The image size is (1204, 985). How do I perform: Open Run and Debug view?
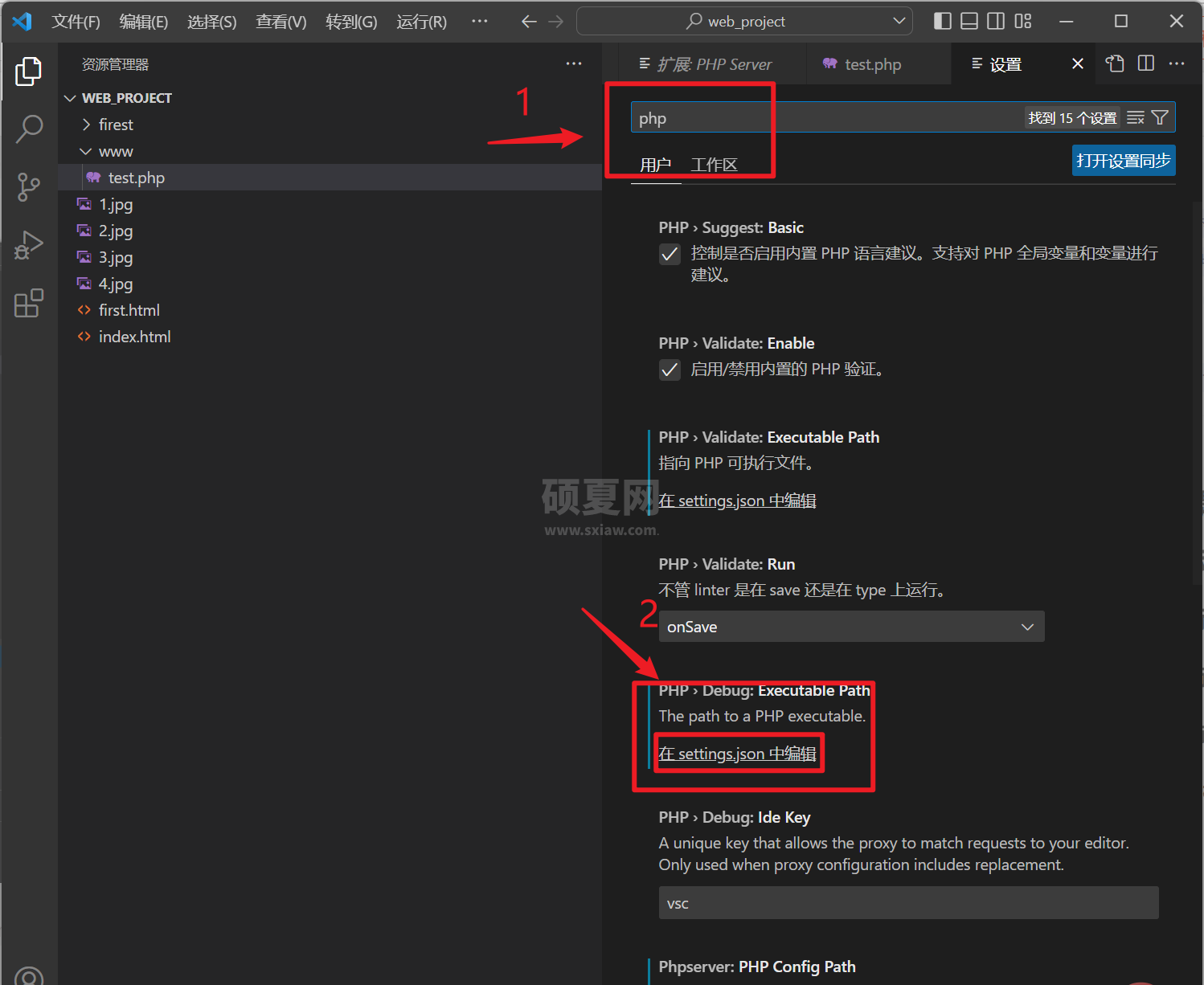tap(29, 245)
